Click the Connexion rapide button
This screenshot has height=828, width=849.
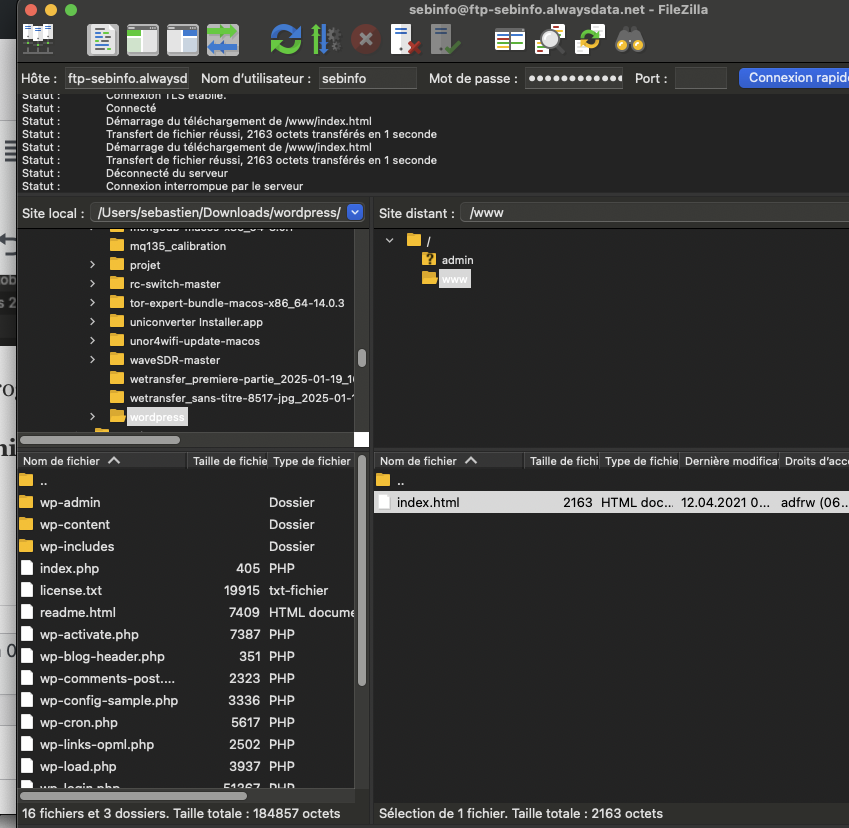[x=793, y=78]
